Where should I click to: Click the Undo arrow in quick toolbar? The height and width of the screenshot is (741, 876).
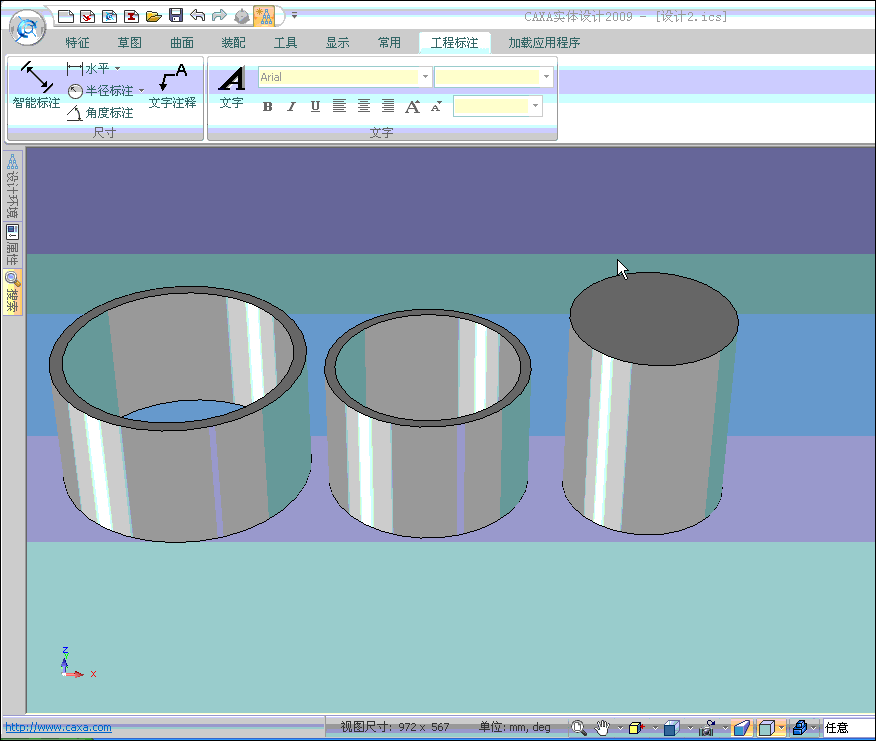197,16
